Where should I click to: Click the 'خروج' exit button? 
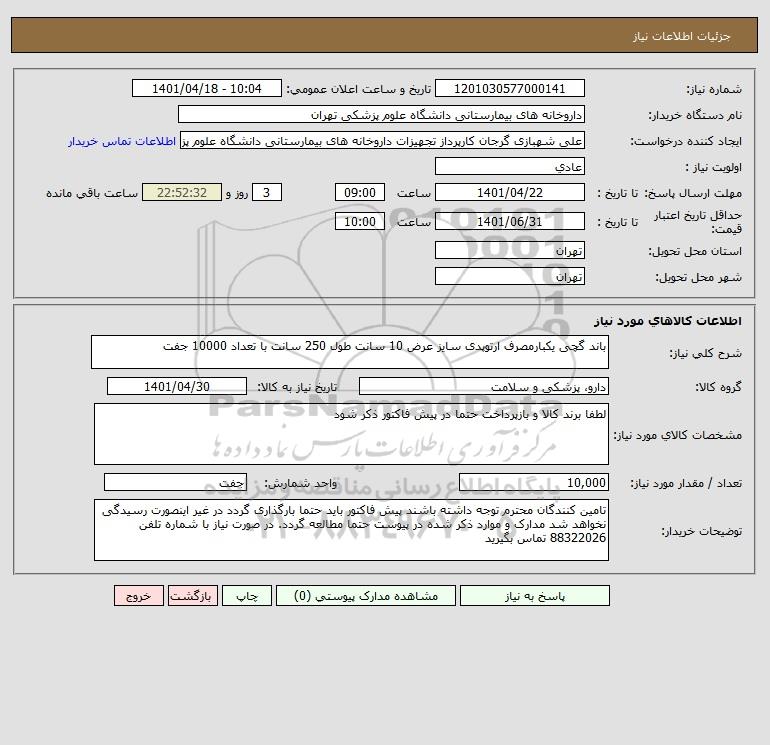(138, 595)
